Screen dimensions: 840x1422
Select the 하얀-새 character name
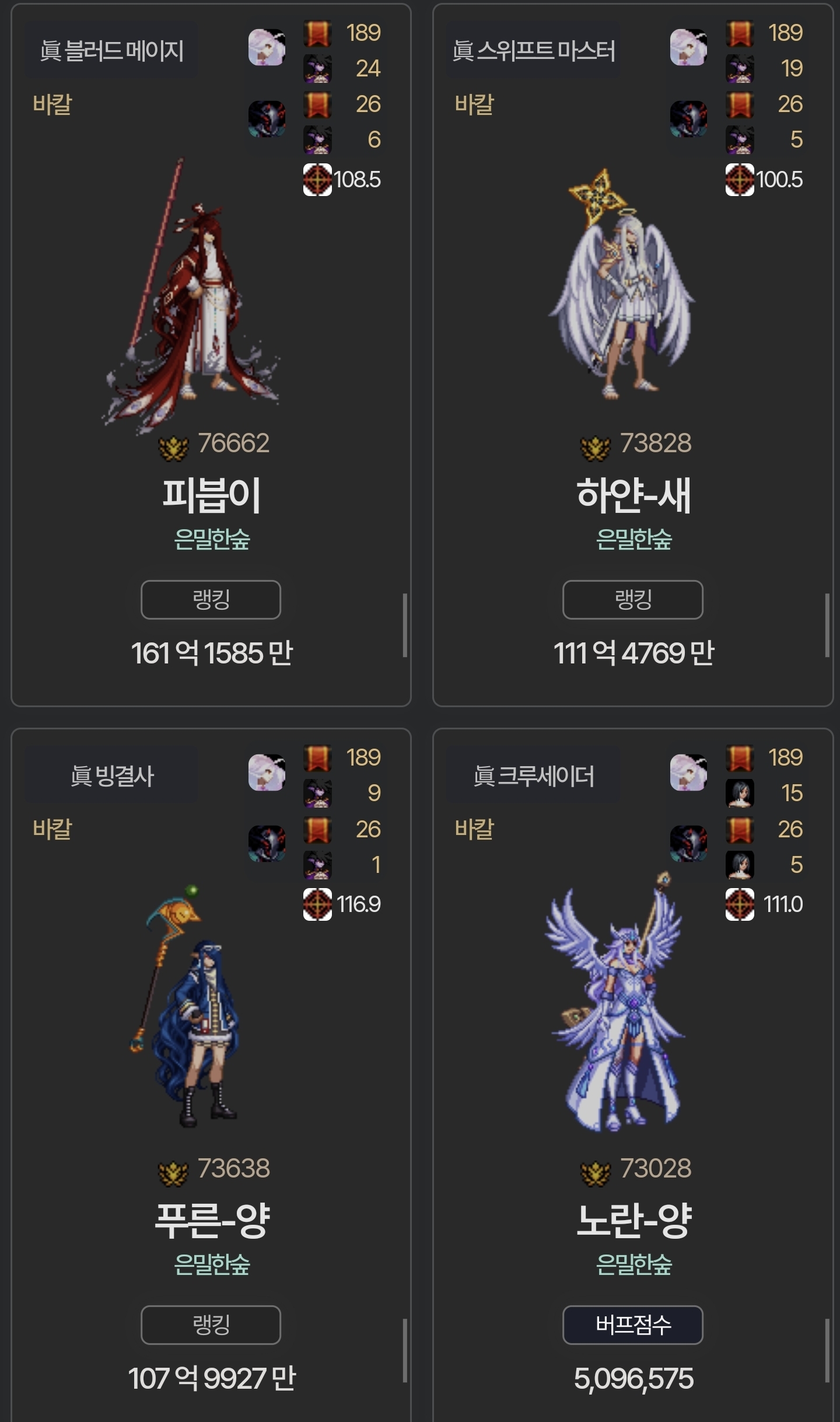[x=633, y=495]
